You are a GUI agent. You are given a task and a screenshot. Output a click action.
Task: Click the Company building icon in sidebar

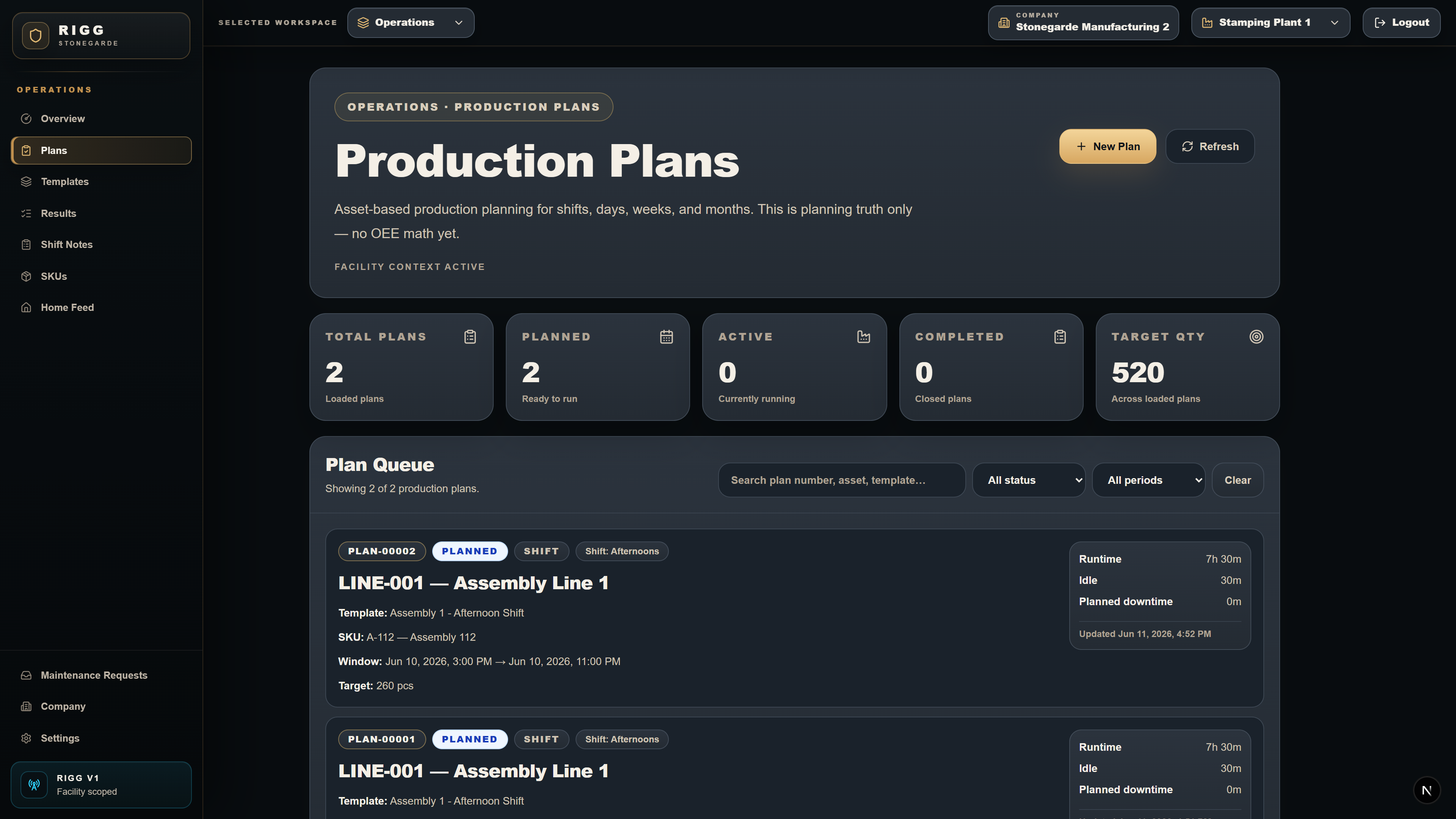coord(26,706)
